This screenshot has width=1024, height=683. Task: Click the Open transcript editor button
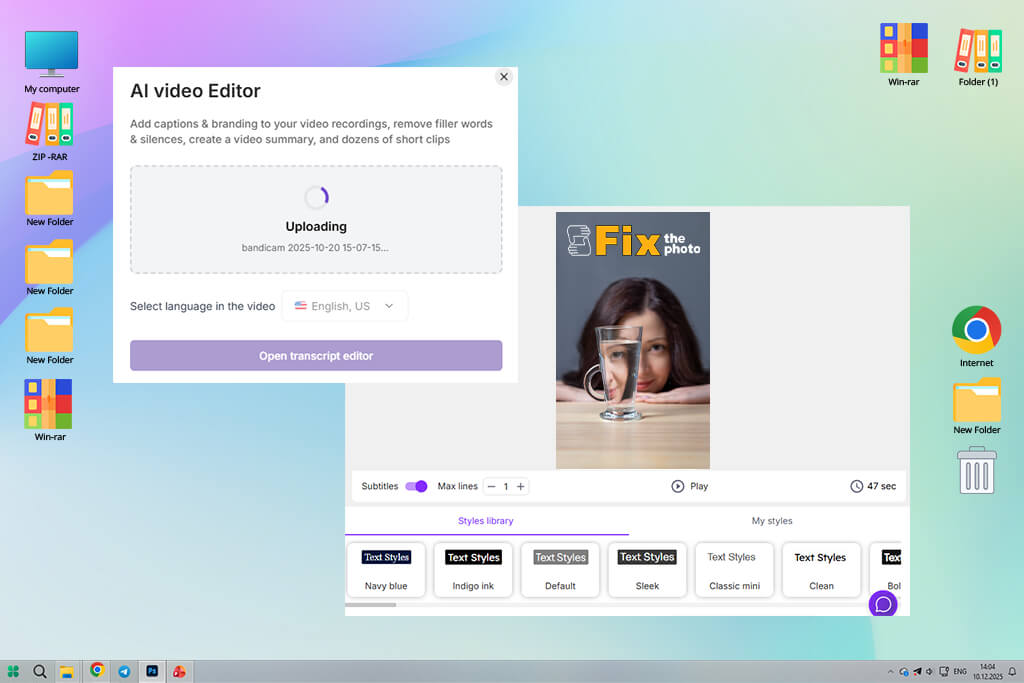316,356
